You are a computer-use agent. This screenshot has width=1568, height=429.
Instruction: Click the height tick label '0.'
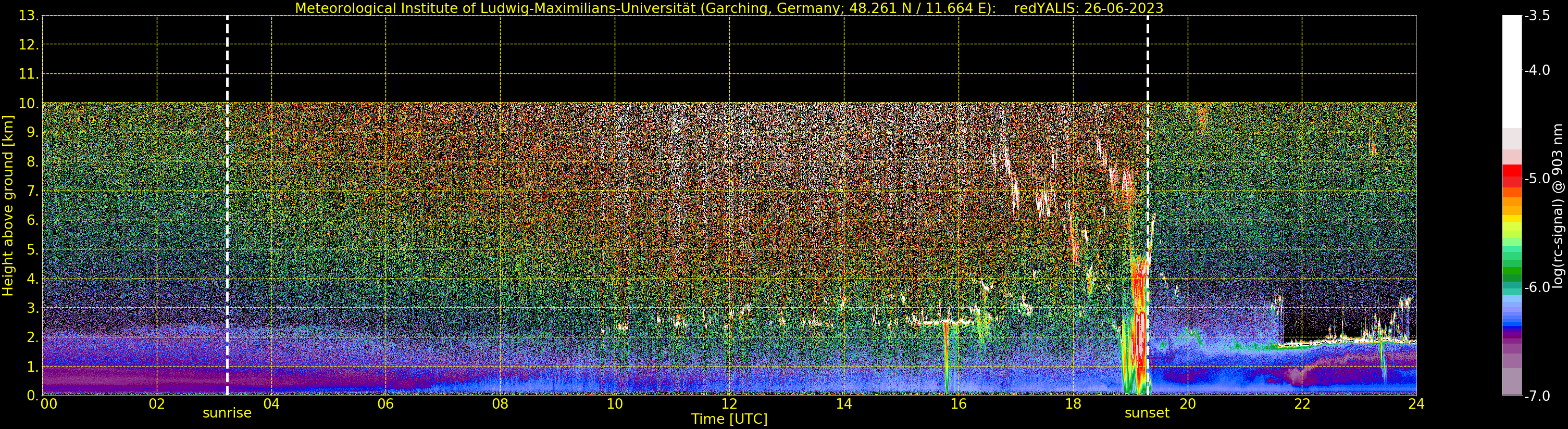[32, 396]
